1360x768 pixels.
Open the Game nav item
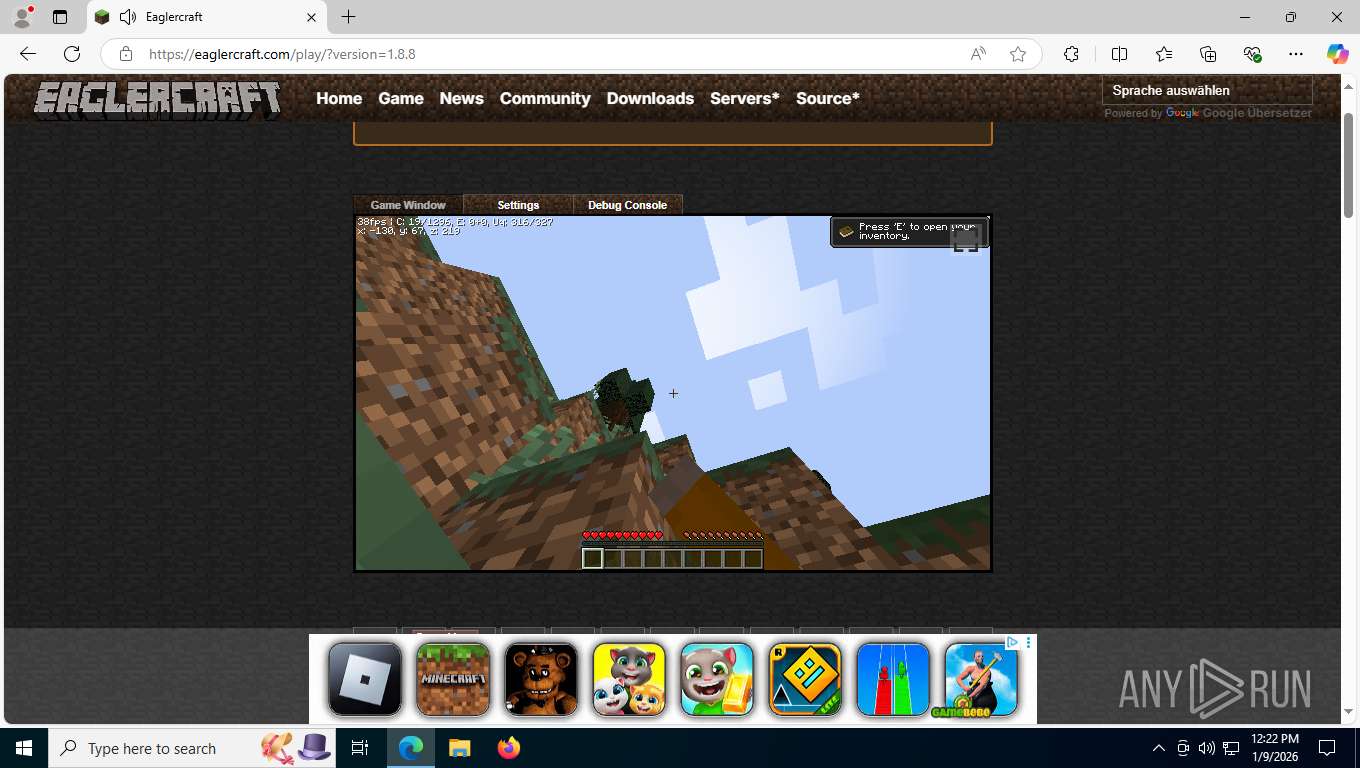coord(401,98)
